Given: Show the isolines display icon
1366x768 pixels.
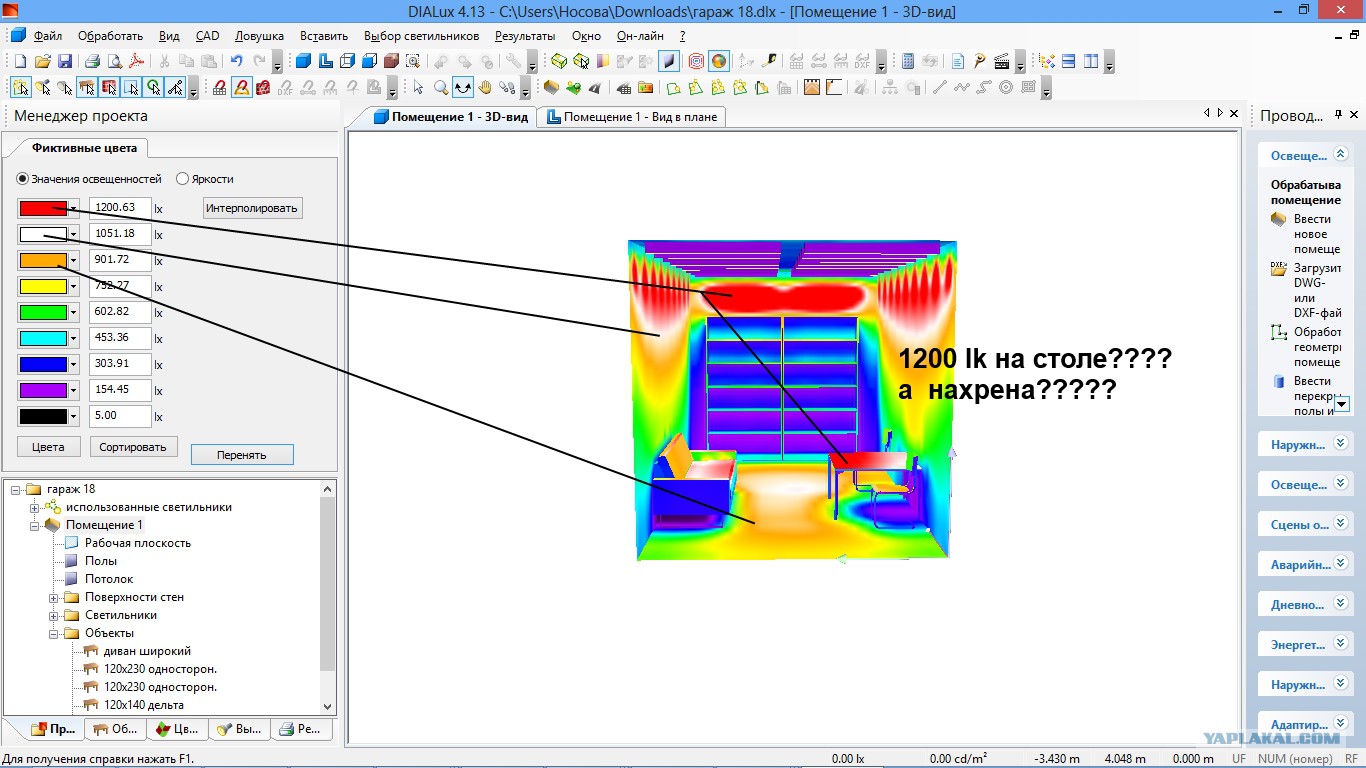Looking at the screenshot, I should tap(696, 61).
